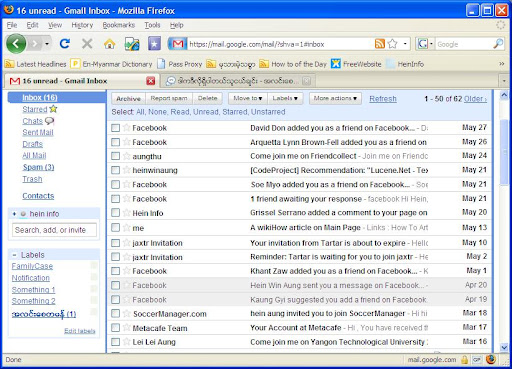Click the search magnifier icon
Screen dimensions: 512x369
click(498, 44)
